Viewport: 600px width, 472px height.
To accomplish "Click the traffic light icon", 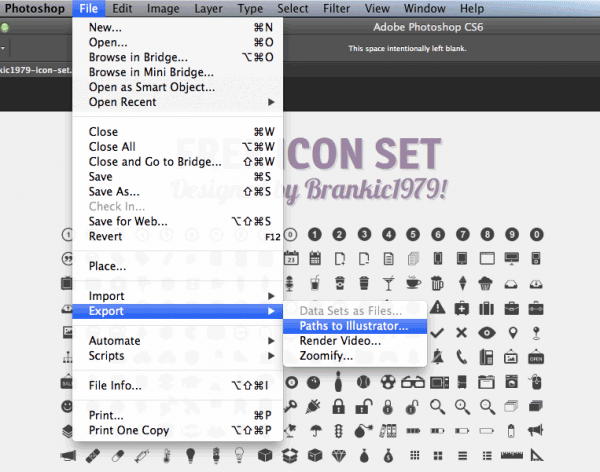I will click(x=339, y=431).
